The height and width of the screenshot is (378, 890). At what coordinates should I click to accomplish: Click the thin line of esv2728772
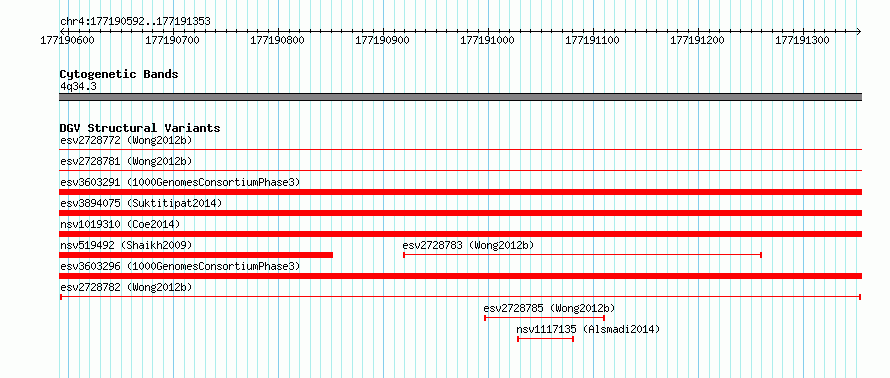(460, 149)
